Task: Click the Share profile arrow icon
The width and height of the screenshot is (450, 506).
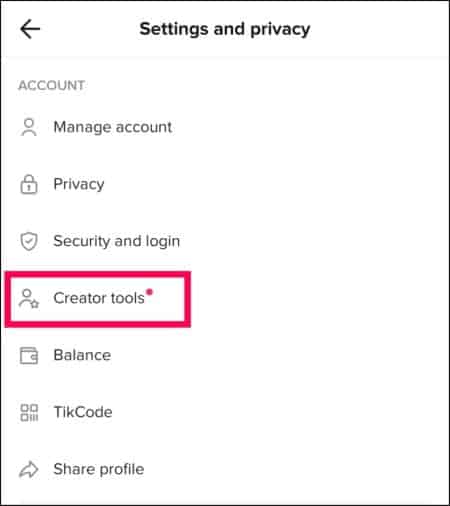Action: point(29,469)
